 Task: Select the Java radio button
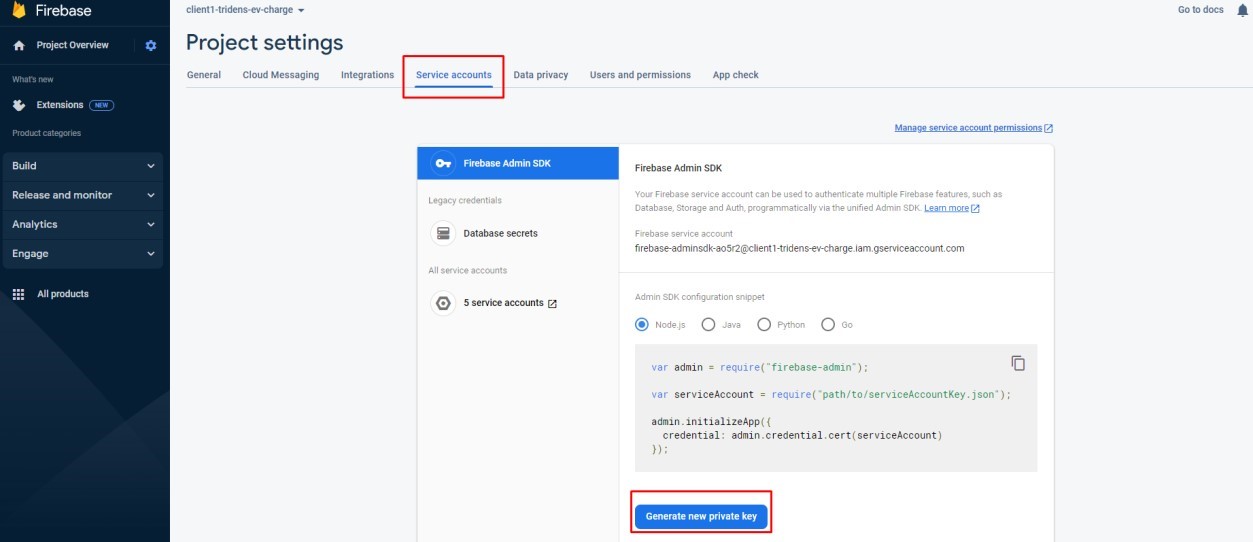coord(708,324)
